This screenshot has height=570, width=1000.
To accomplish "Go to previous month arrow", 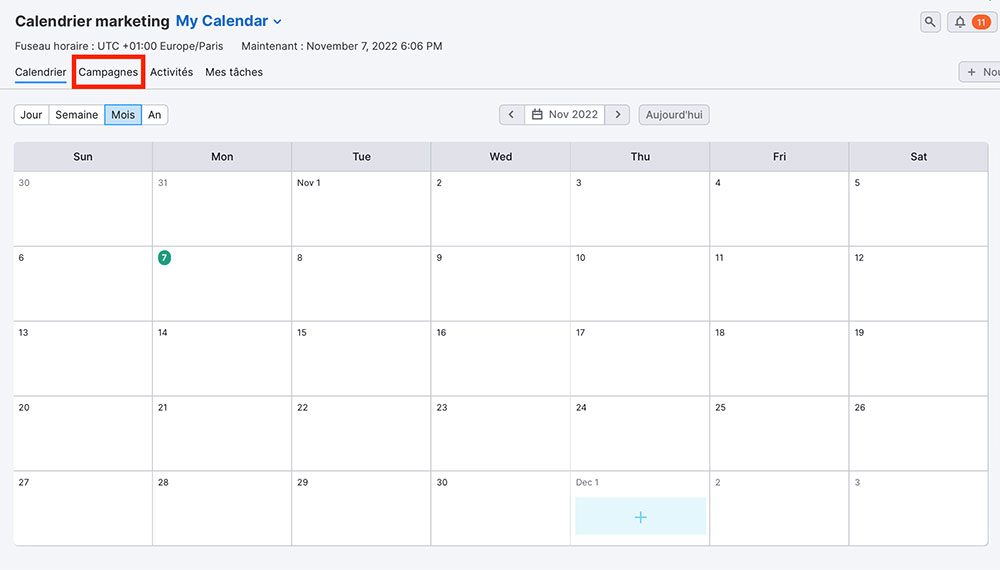I will 511,115.
